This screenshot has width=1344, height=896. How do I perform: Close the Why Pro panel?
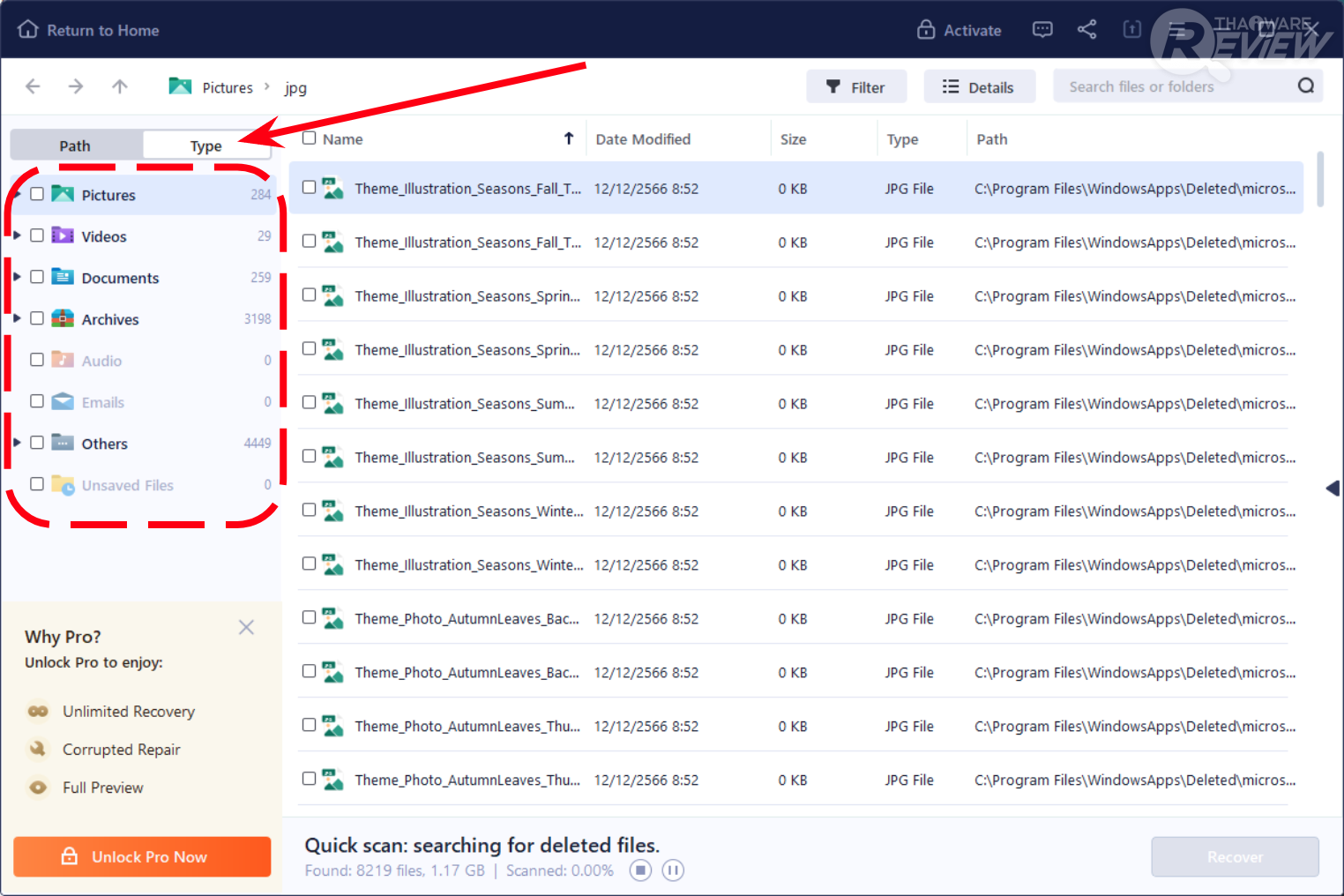(246, 627)
